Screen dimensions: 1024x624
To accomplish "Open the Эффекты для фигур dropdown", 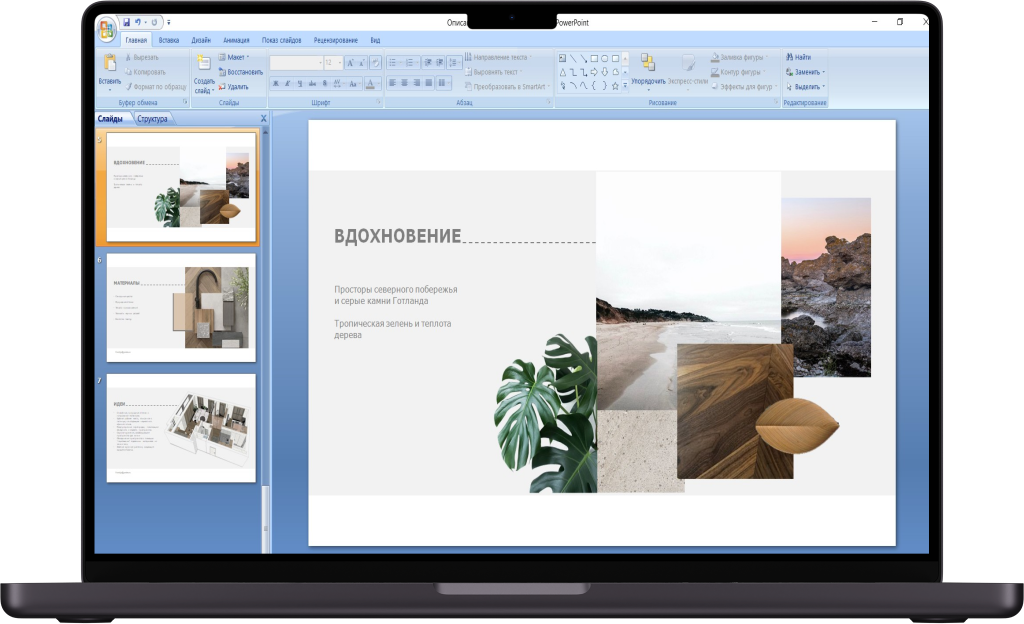I will (744, 86).
